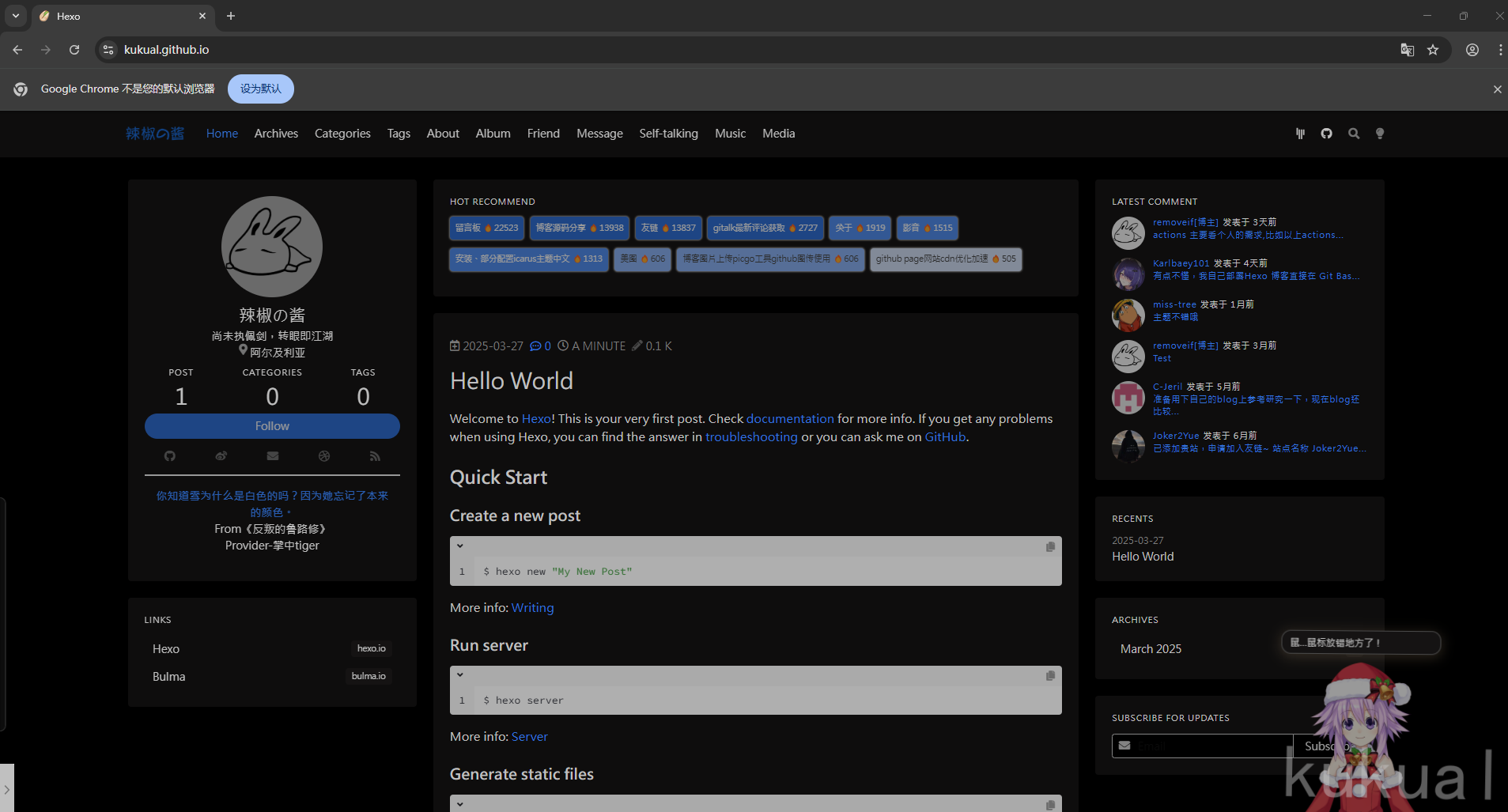Open the search magnifier in the navbar
This screenshot has width=1508, height=812.
pyautogui.click(x=1354, y=134)
